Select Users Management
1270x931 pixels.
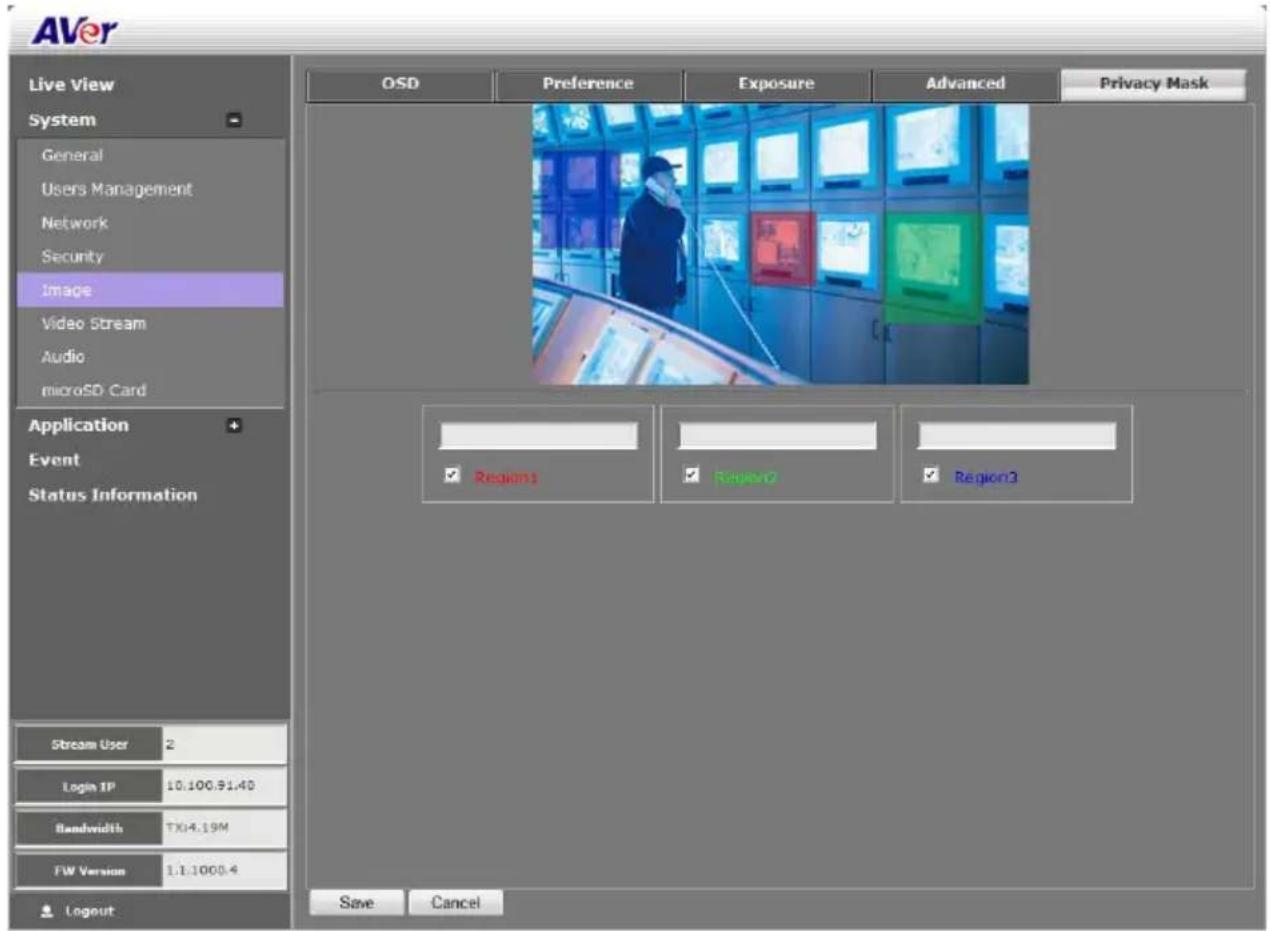coord(117,189)
